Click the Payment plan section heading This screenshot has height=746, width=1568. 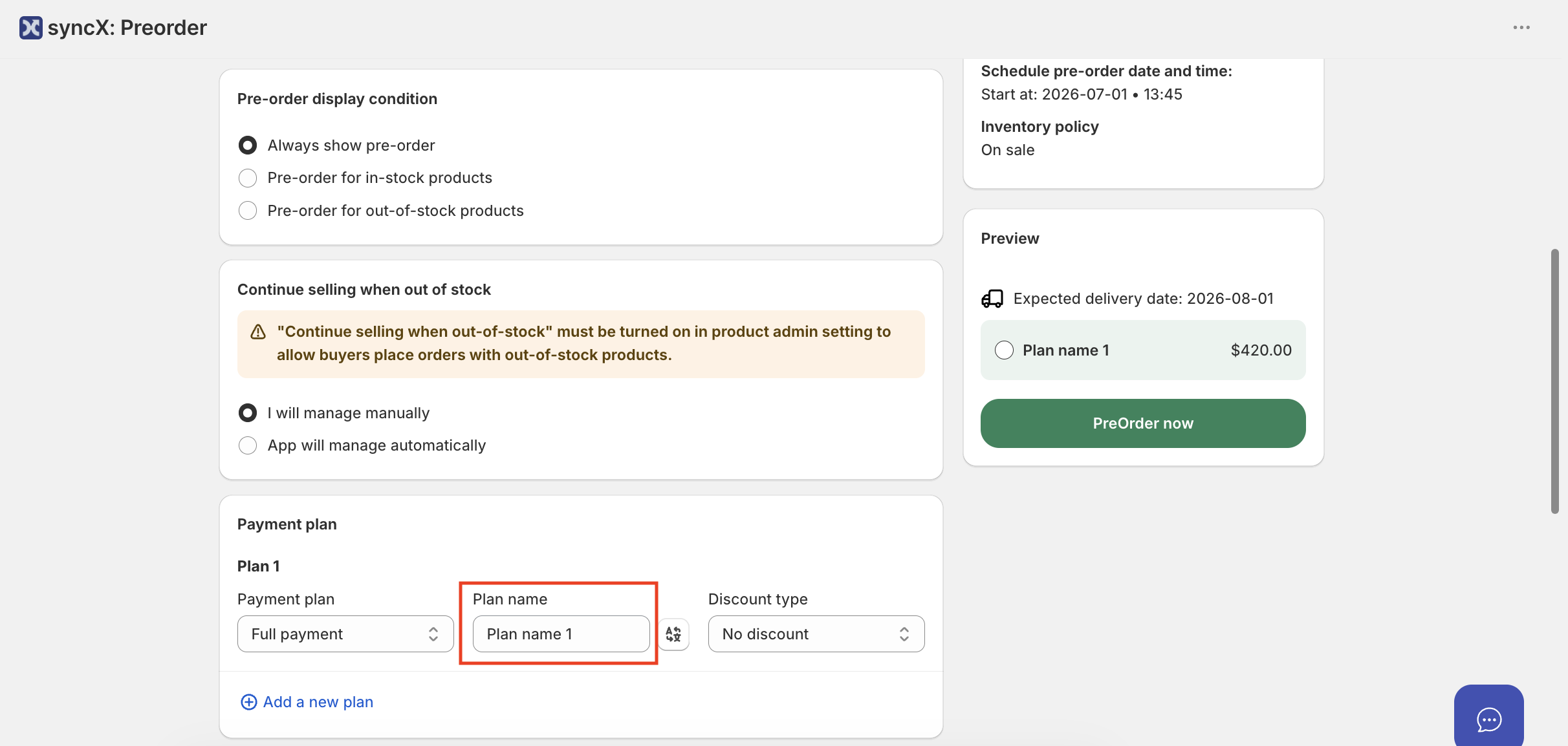coord(287,524)
